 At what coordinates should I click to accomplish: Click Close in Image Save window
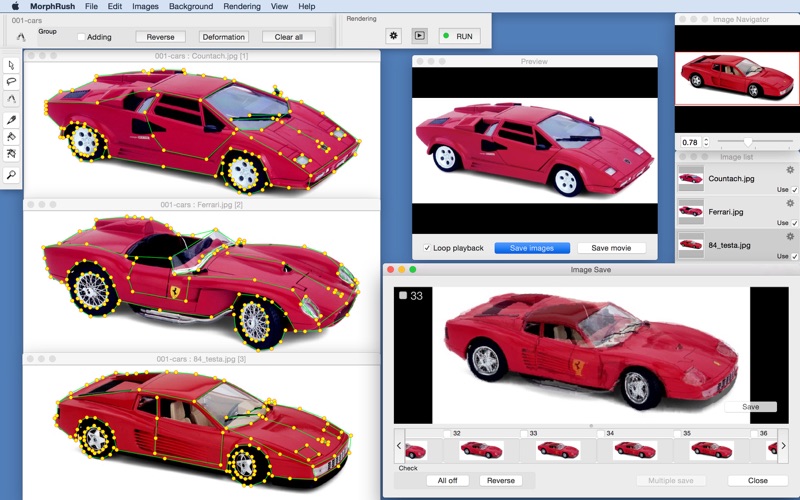(x=758, y=481)
